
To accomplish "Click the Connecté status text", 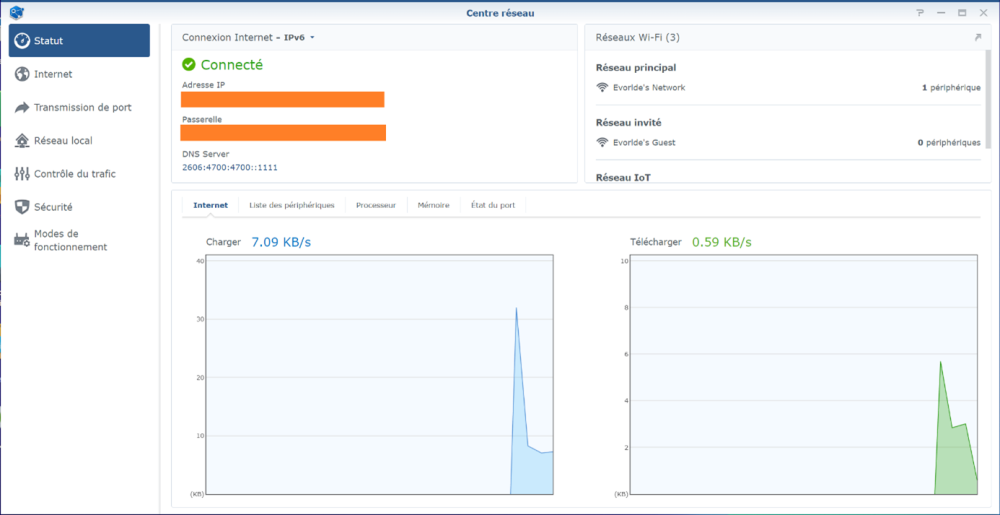I will 232,64.
